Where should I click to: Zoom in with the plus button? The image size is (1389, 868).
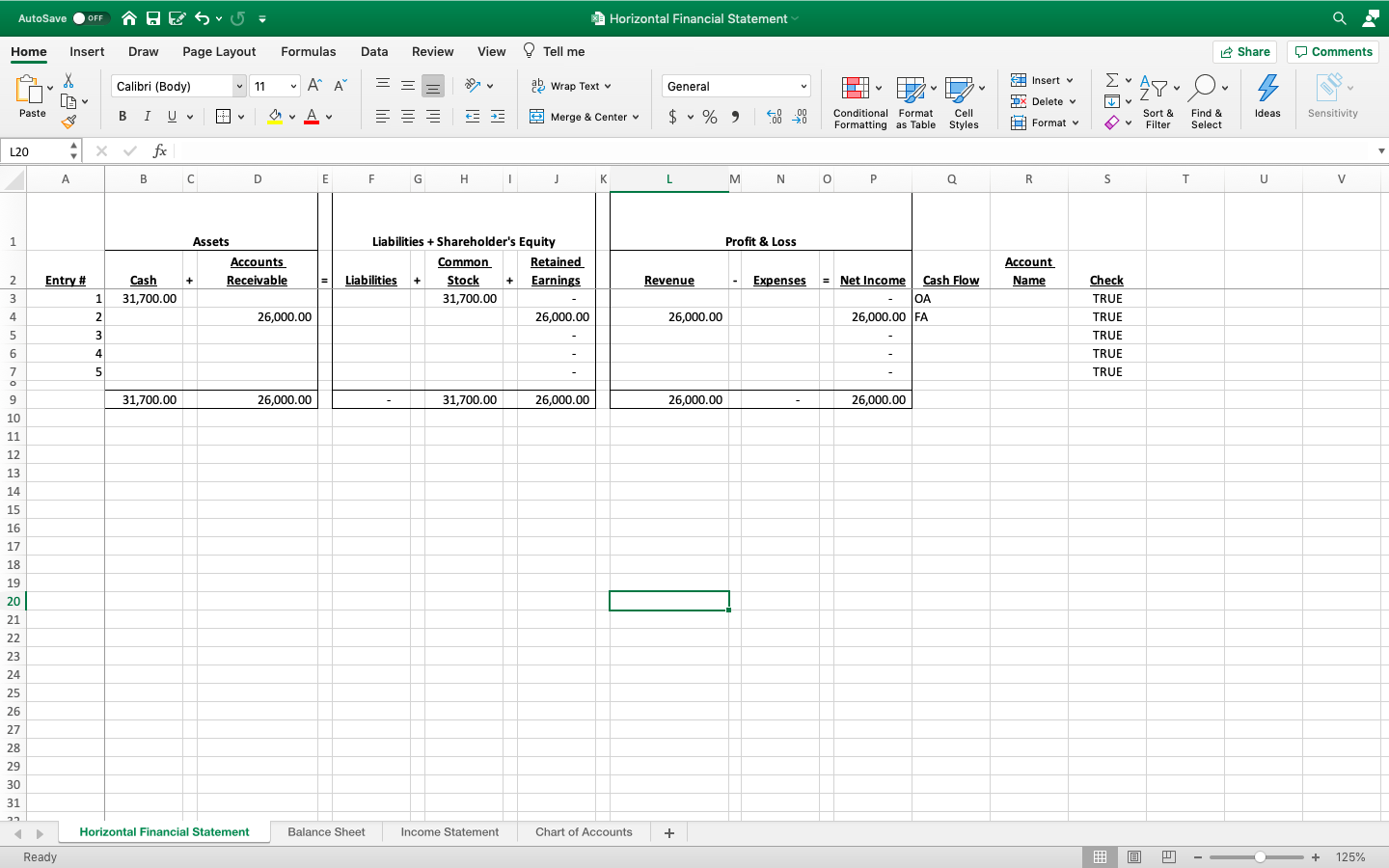pos(1316,856)
